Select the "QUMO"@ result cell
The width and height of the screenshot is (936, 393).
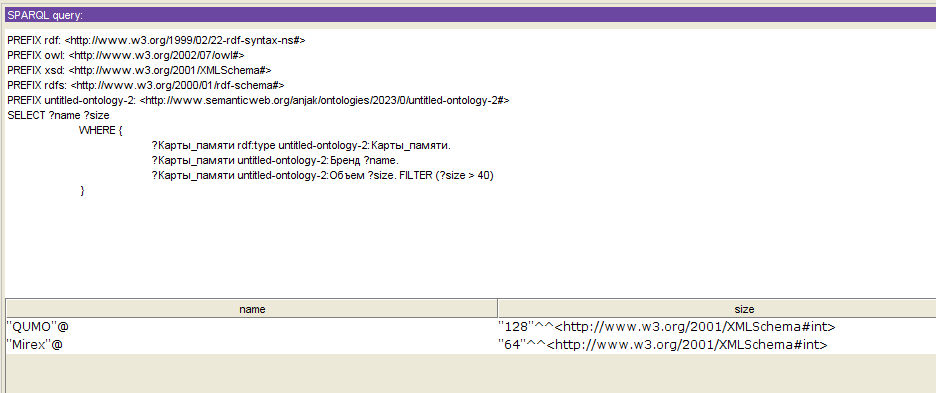pyautogui.click(x=252, y=327)
